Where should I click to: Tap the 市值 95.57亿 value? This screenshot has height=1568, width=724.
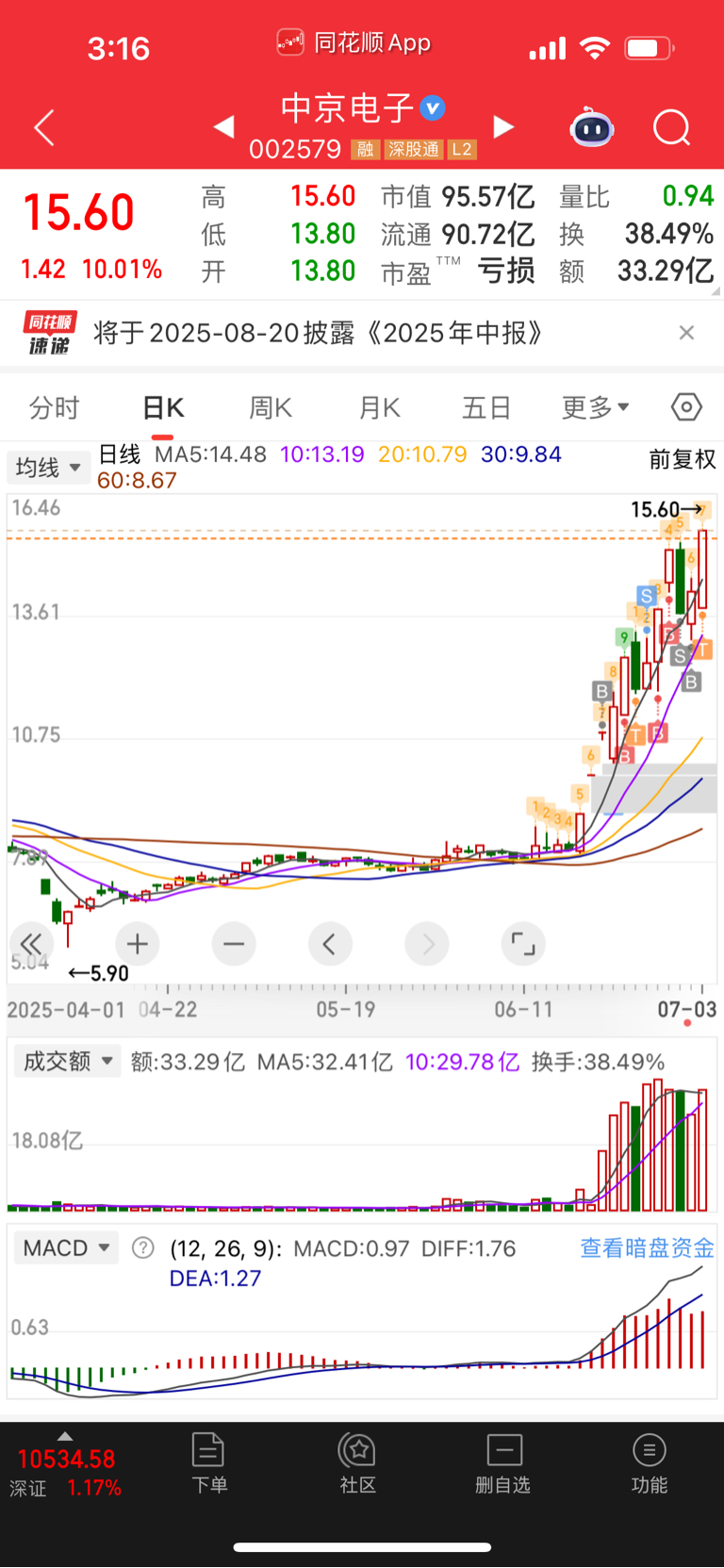[x=488, y=196]
